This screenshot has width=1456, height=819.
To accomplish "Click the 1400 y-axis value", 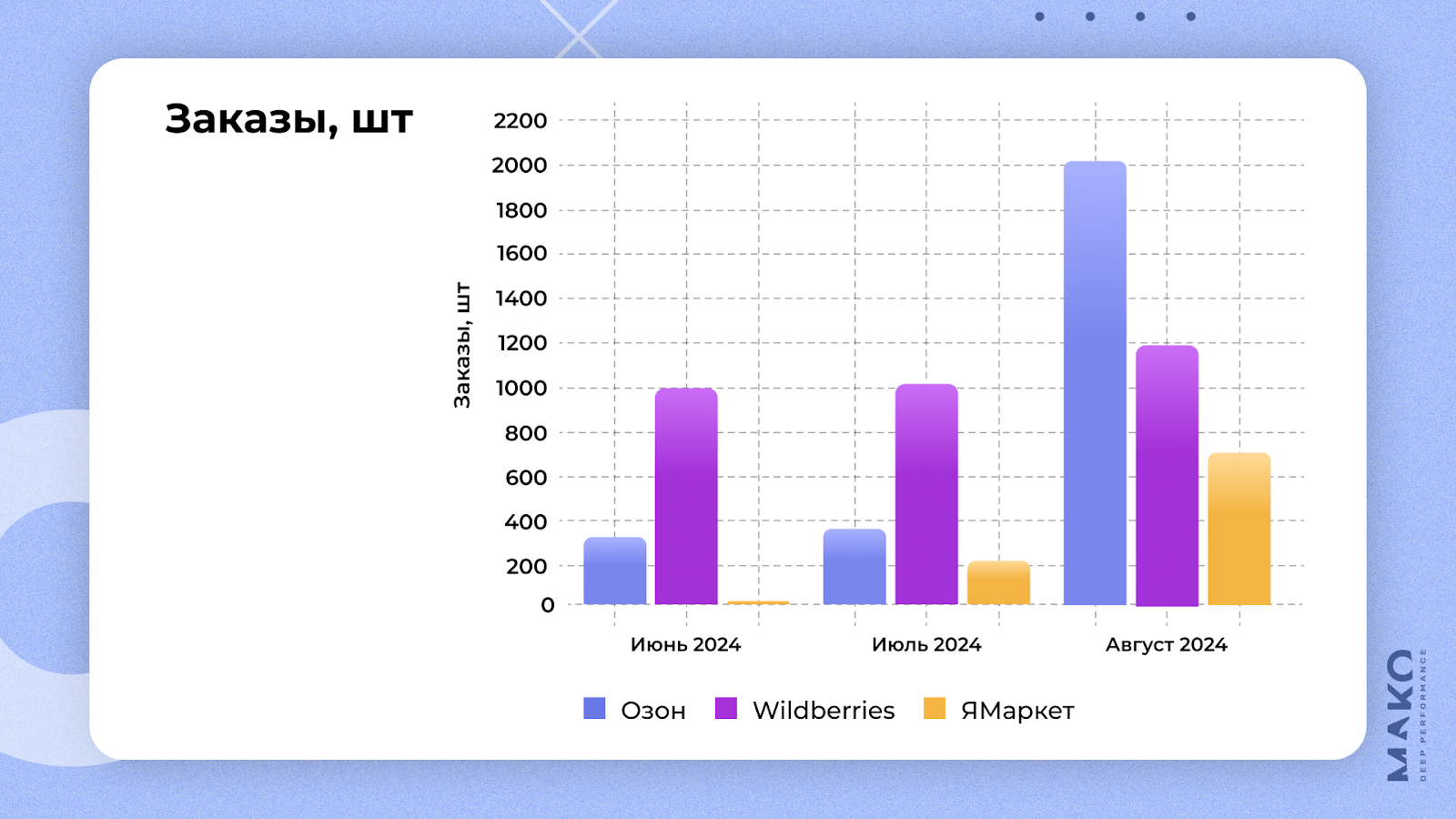I will click(521, 298).
